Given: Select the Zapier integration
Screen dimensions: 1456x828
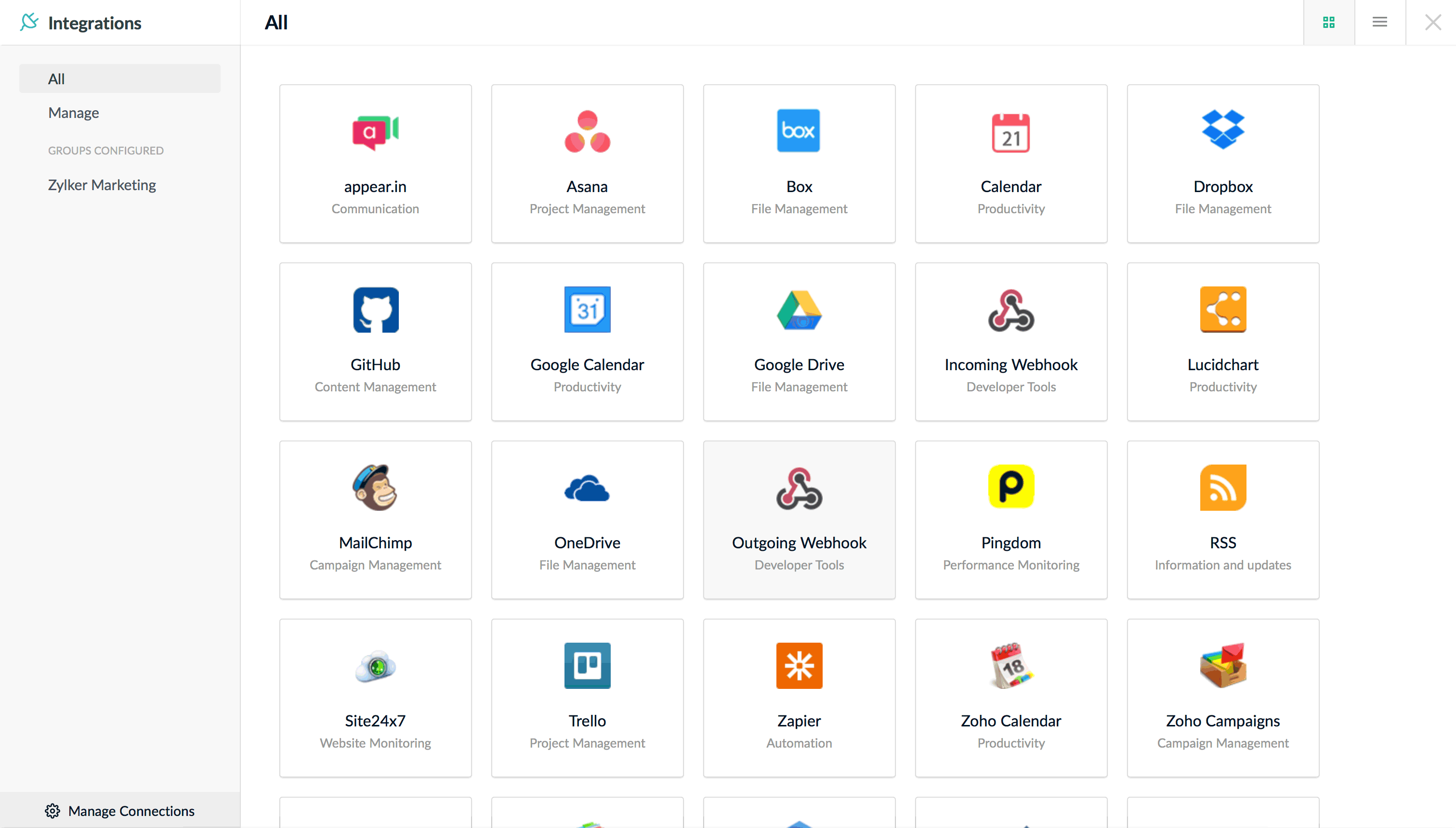Looking at the screenshot, I should (x=799, y=697).
